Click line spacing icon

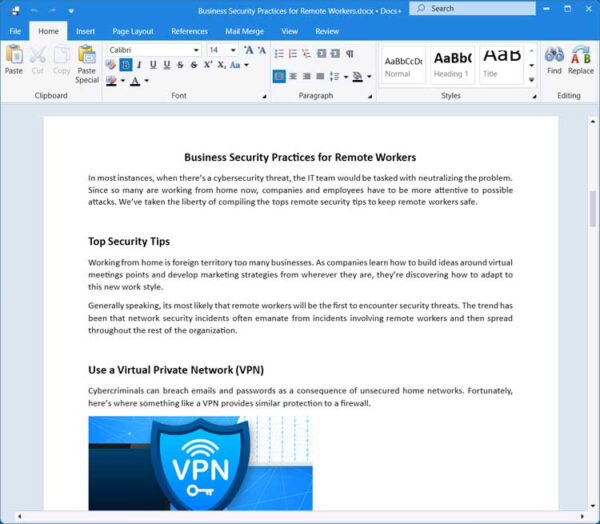click(335, 77)
